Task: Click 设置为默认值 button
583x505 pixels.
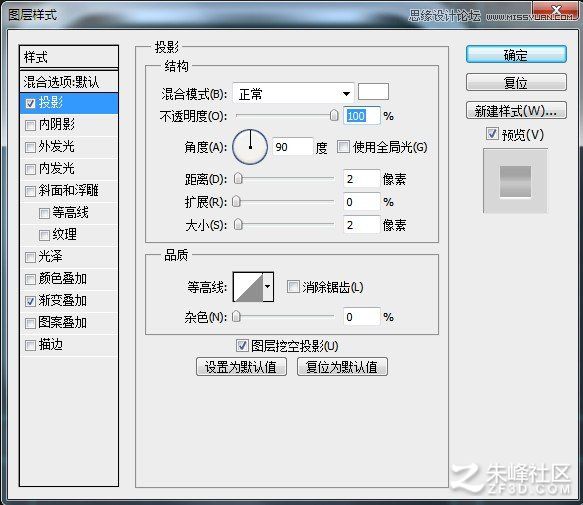Action: pos(241,367)
